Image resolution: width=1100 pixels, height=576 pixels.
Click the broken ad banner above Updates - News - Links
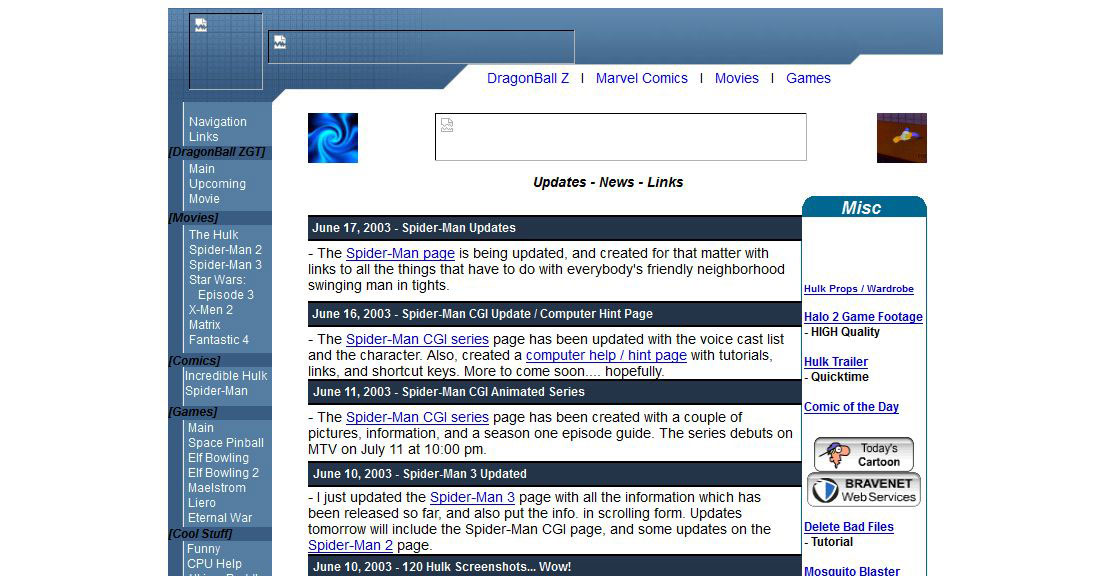tap(621, 137)
